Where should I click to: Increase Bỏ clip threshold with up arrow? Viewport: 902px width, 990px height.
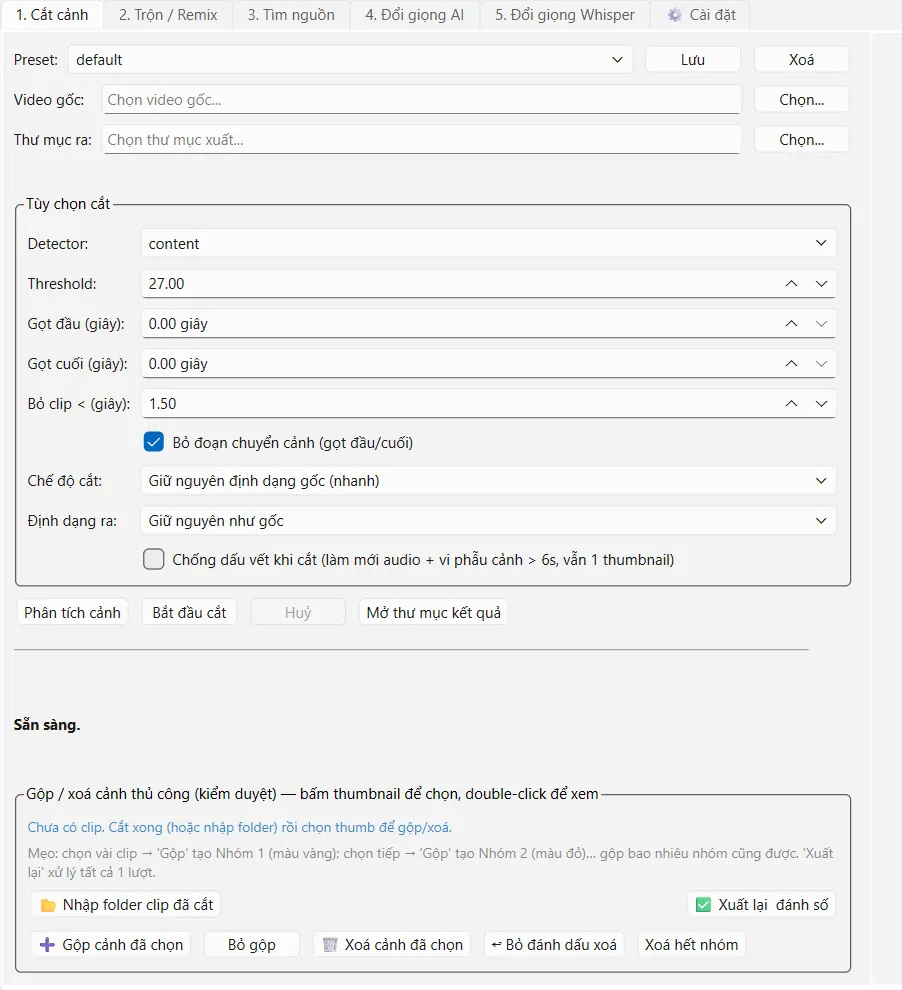791,403
